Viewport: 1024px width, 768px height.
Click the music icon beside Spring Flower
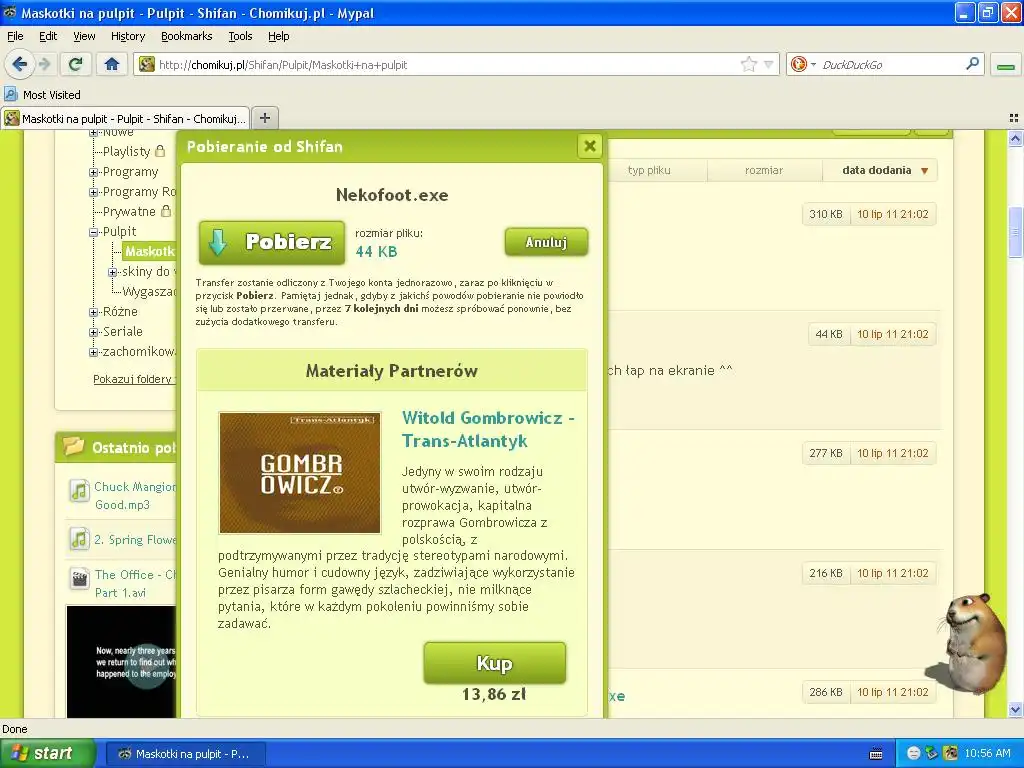tap(79, 539)
